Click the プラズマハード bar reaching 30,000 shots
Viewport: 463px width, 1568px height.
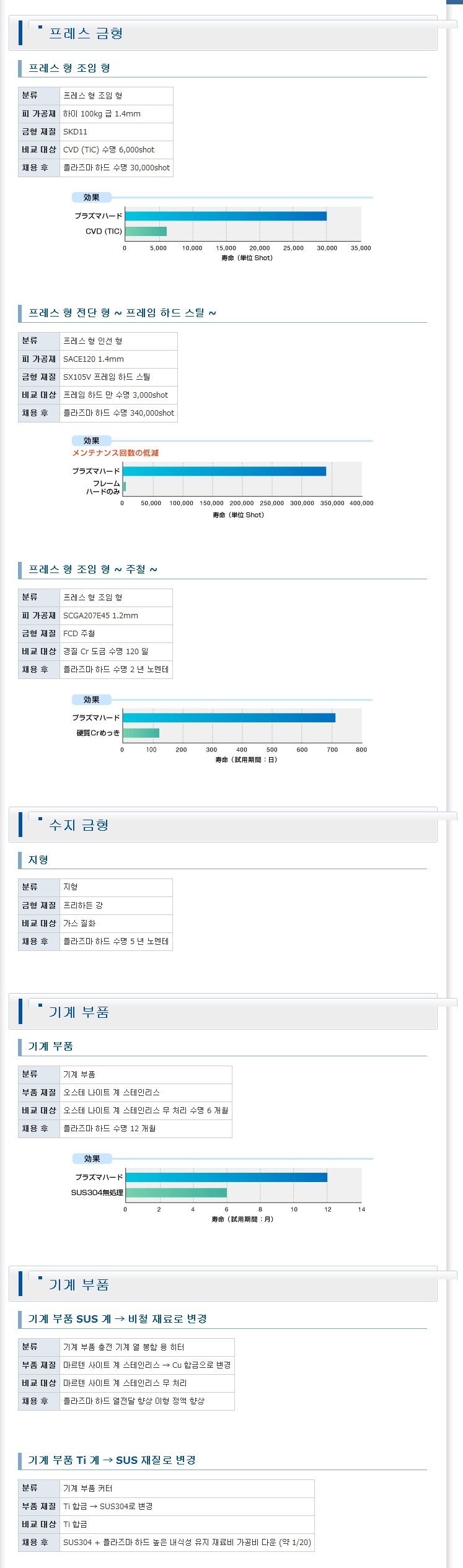pos(226,216)
